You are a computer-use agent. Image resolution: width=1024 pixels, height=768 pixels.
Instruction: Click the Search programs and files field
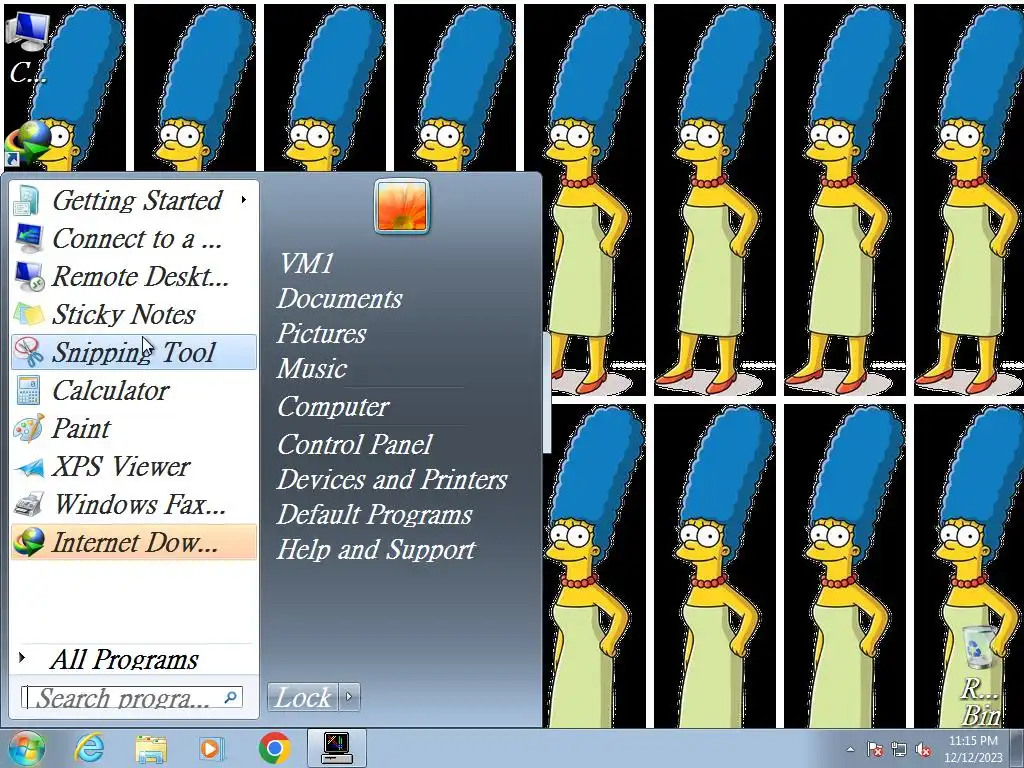(131, 697)
